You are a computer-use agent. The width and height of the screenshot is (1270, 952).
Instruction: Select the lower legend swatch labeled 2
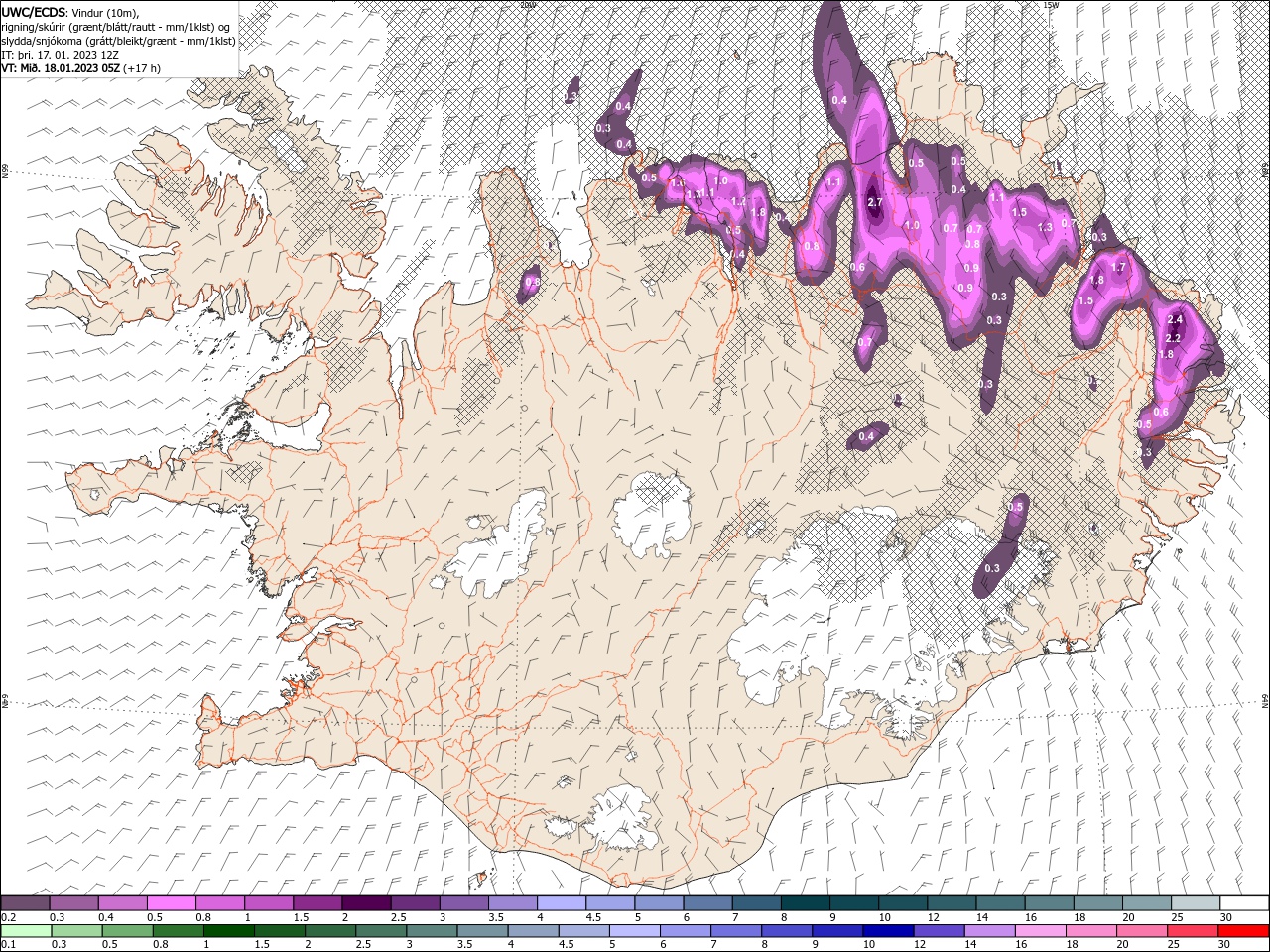pos(330,930)
